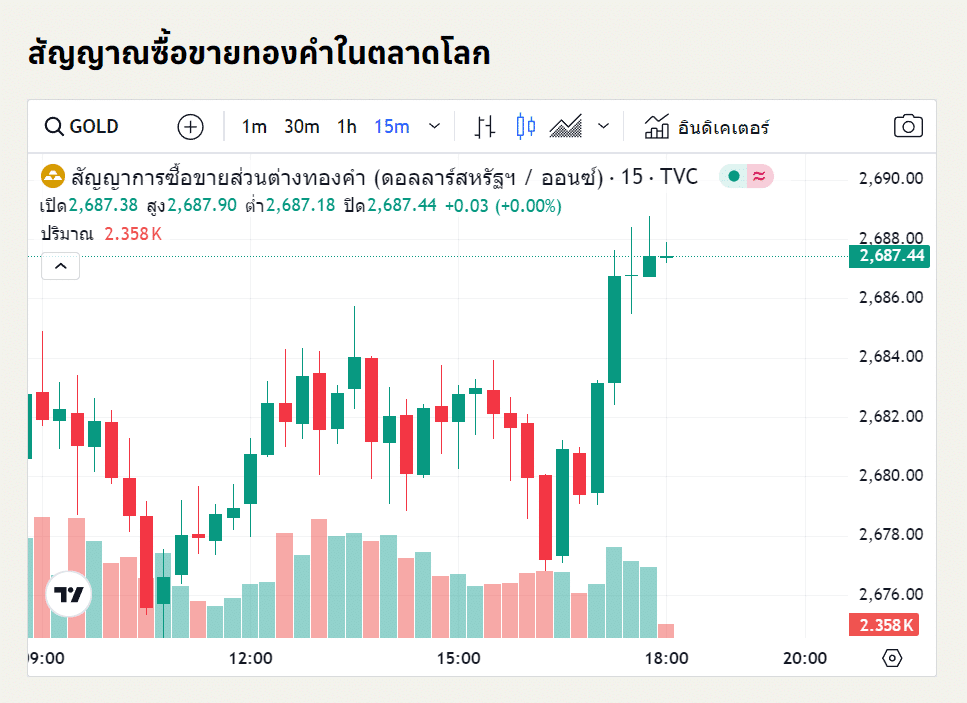Image resolution: width=967 pixels, height=703 pixels.
Task: Switch to the 1h timeframe
Action: point(346,126)
